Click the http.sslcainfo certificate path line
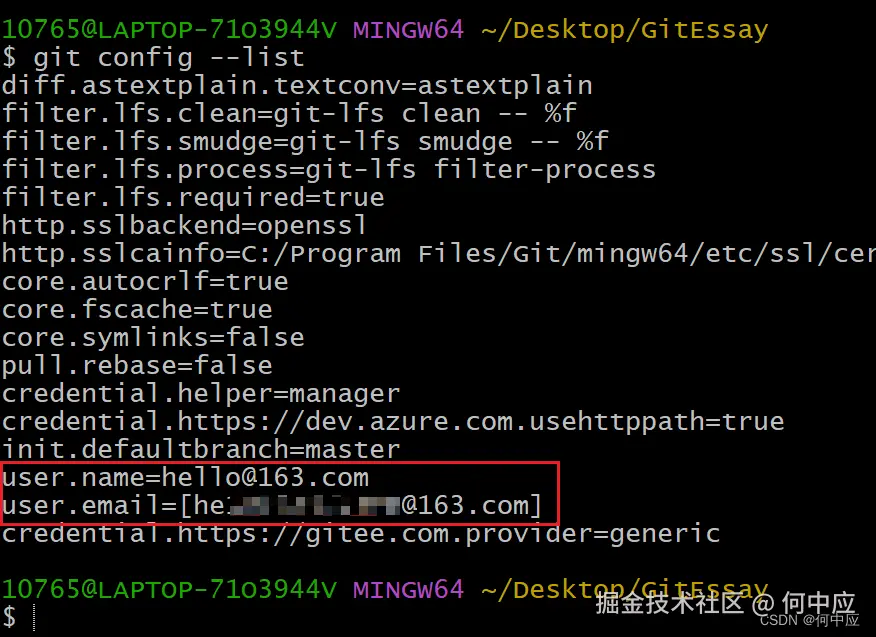The width and height of the screenshot is (876, 637). pyautogui.click(x=438, y=254)
